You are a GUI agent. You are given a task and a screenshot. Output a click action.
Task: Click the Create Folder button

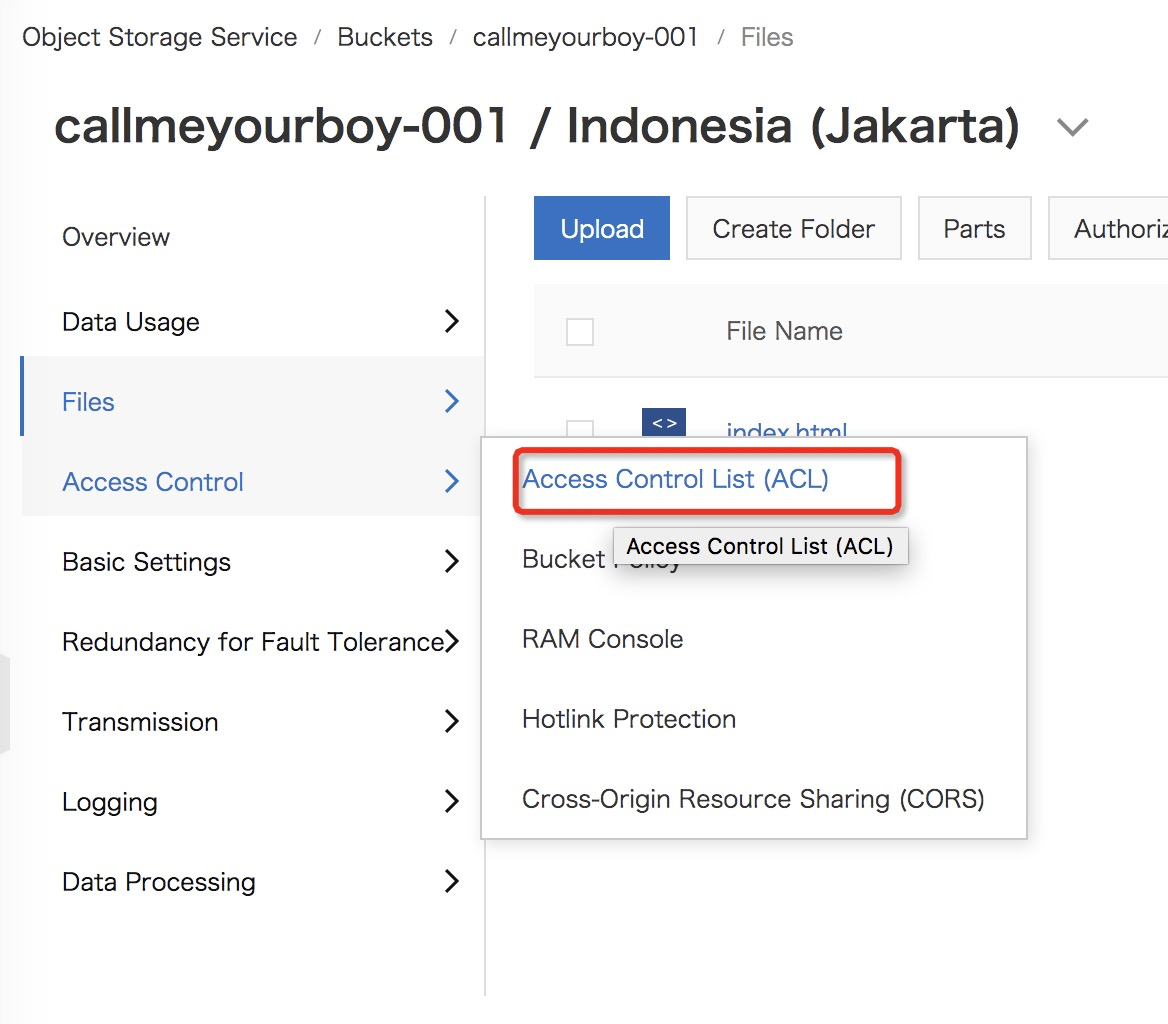coord(793,229)
